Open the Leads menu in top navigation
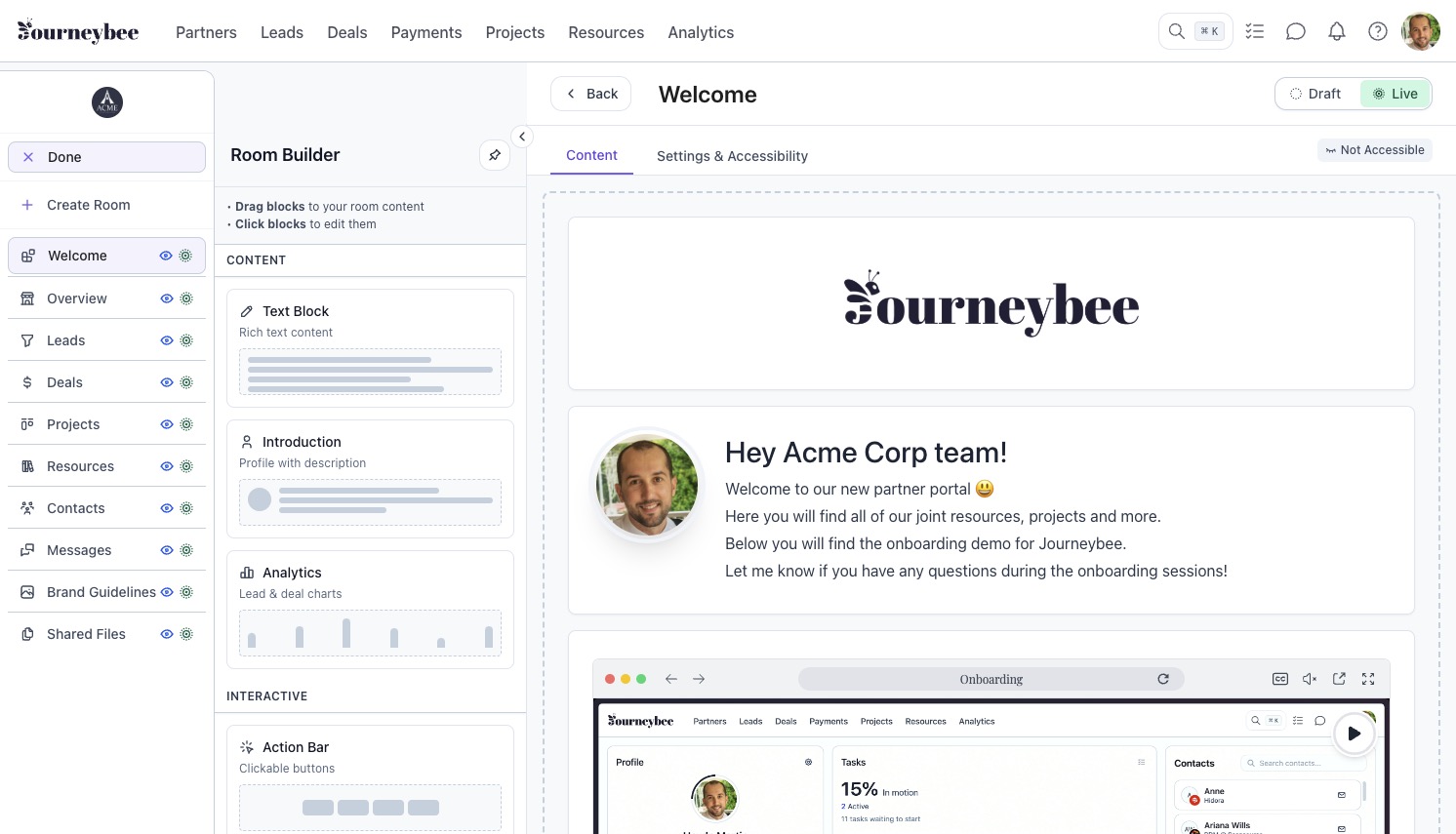The width and height of the screenshot is (1456, 834). point(282,32)
